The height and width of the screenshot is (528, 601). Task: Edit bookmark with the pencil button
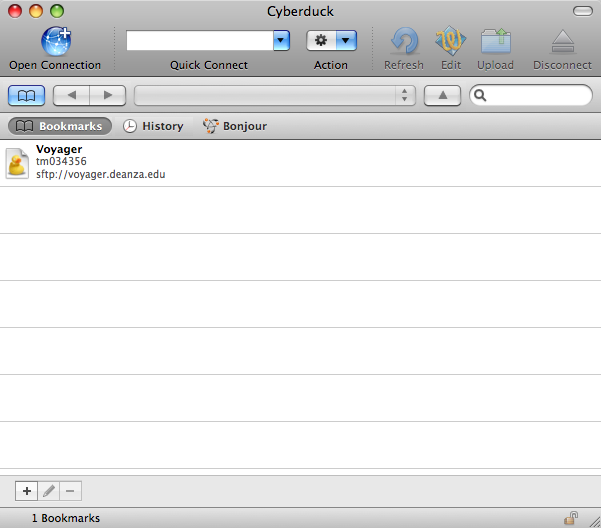49,491
